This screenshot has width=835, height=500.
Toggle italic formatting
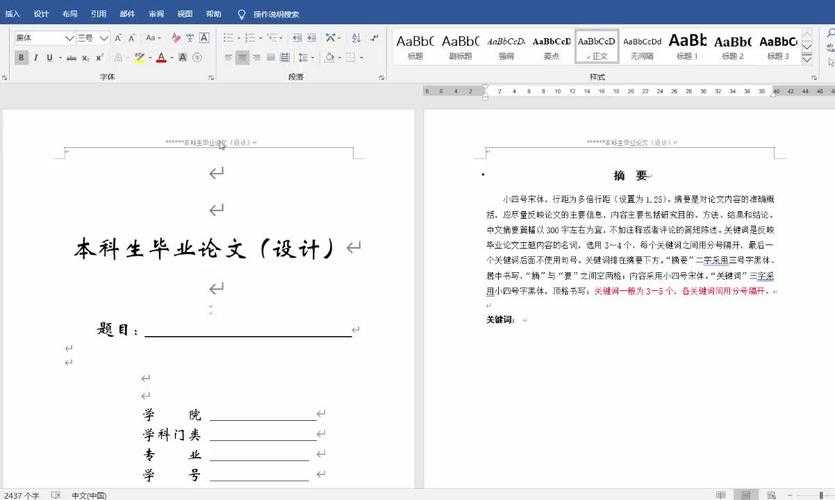[35, 57]
